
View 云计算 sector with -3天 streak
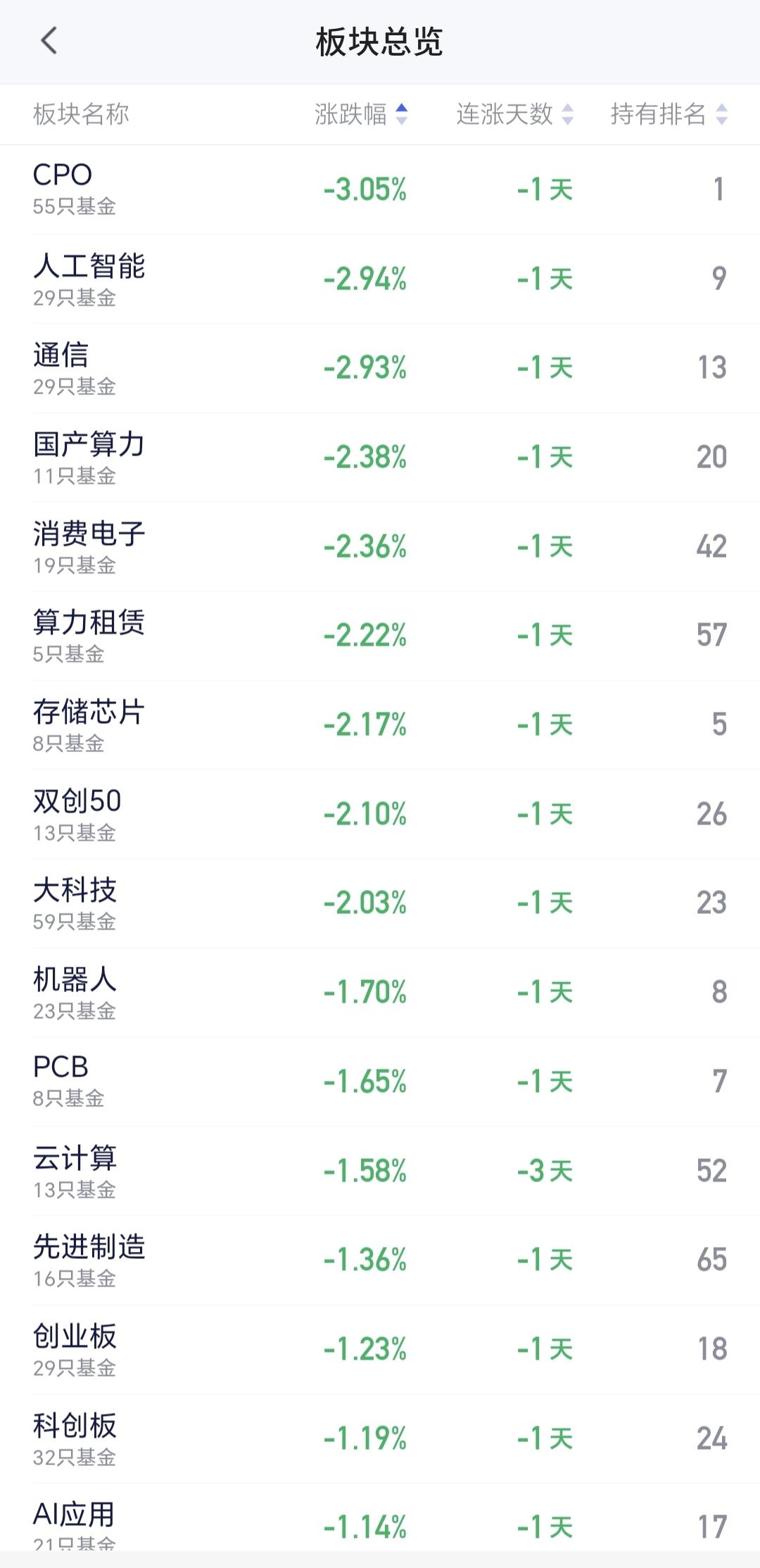tap(380, 1171)
